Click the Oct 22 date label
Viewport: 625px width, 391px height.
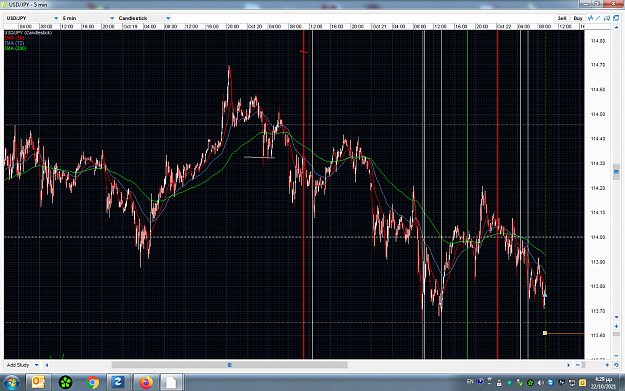pos(504,27)
